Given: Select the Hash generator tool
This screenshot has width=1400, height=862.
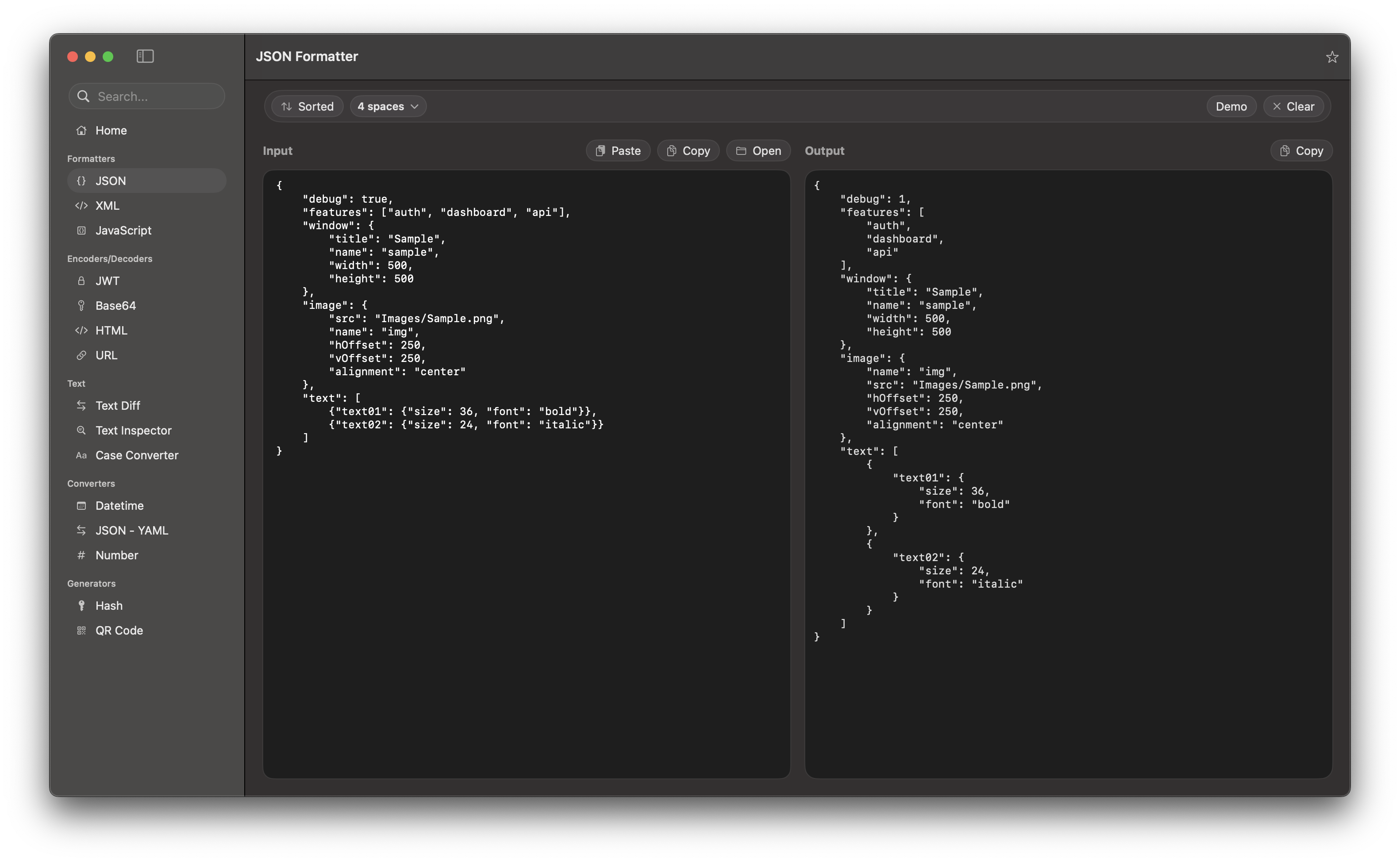Looking at the screenshot, I should (108, 605).
